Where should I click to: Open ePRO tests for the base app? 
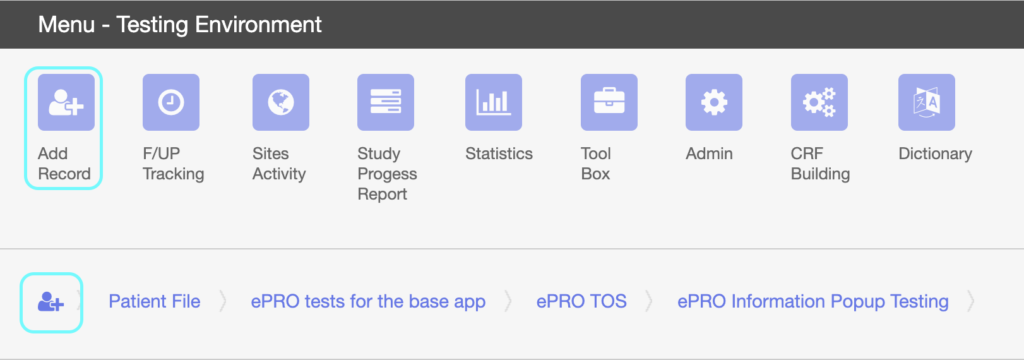[x=368, y=301]
